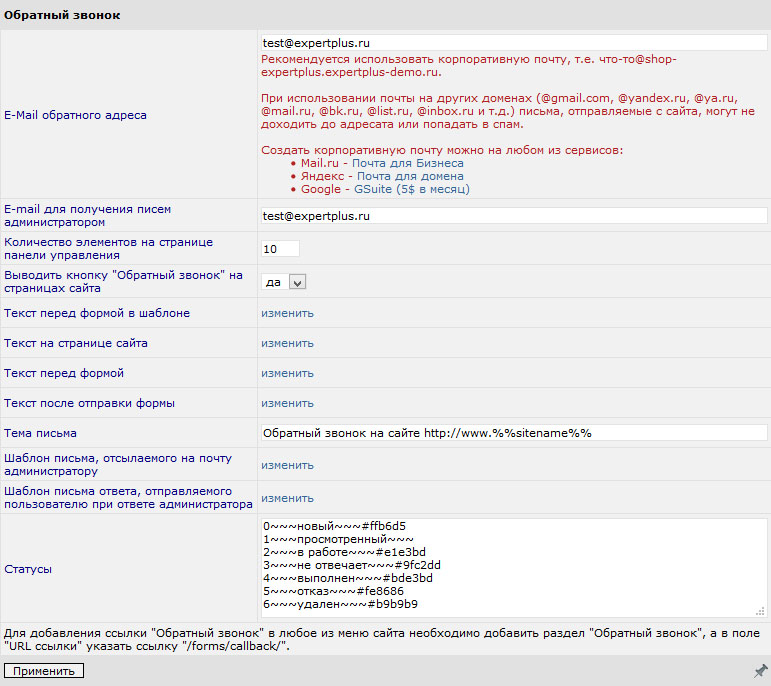Click status line "3~~~не отвечает~~~#9fc2dd"

pyautogui.click(x=352, y=565)
